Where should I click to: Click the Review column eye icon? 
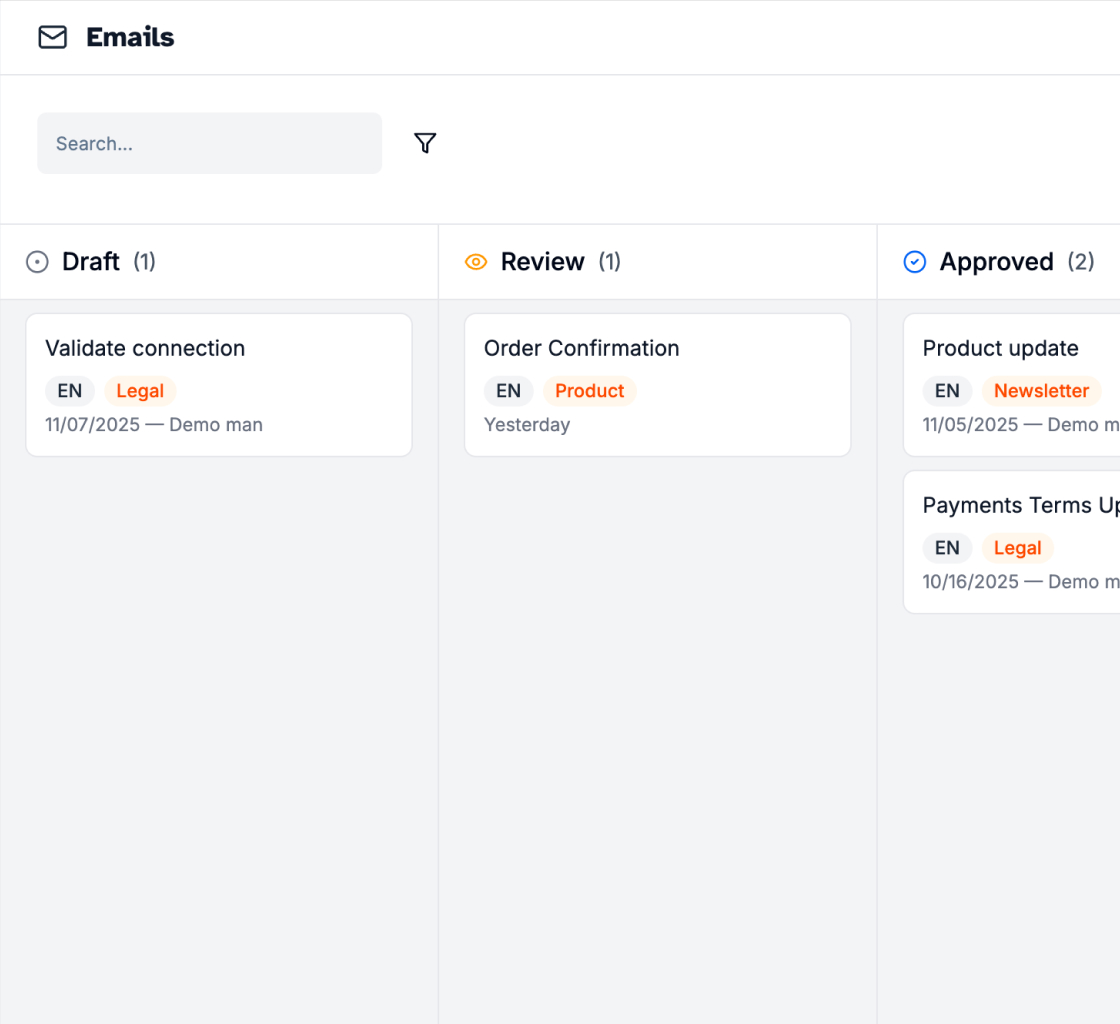[476, 262]
